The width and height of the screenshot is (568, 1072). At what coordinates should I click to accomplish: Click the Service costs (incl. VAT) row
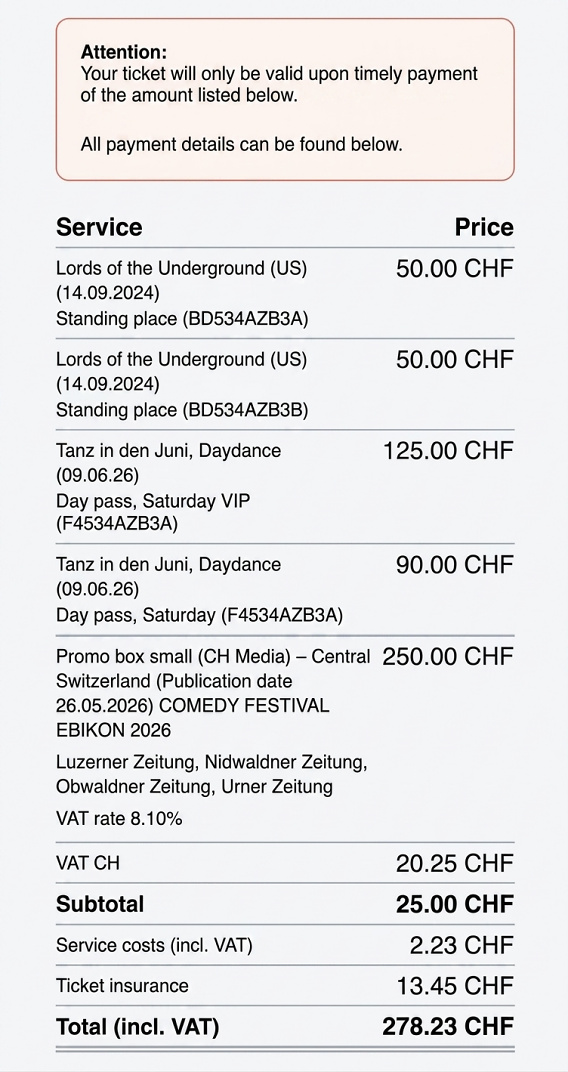[x=284, y=946]
